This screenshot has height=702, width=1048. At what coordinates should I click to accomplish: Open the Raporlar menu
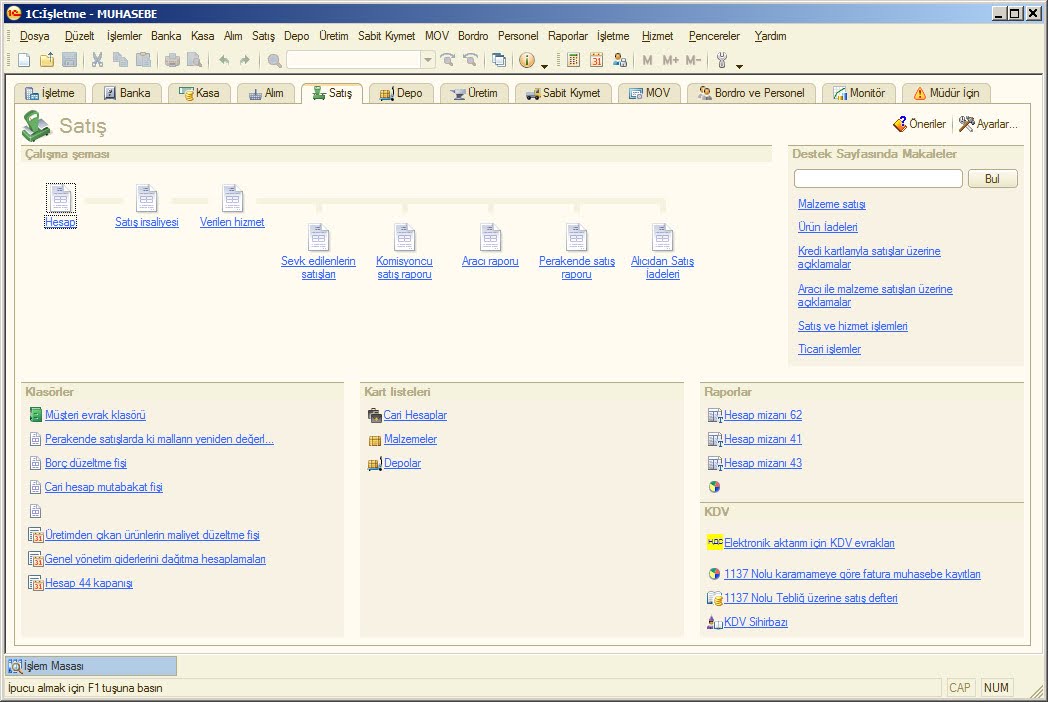click(568, 36)
